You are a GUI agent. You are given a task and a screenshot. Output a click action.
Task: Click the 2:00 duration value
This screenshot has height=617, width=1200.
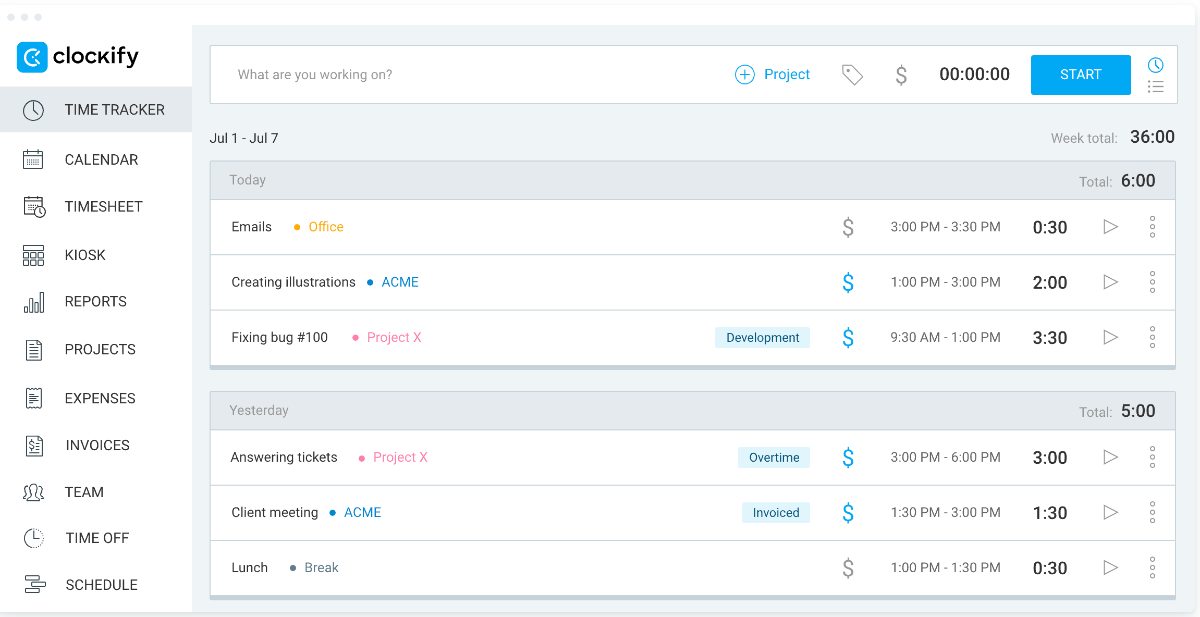pos(1050,283)
